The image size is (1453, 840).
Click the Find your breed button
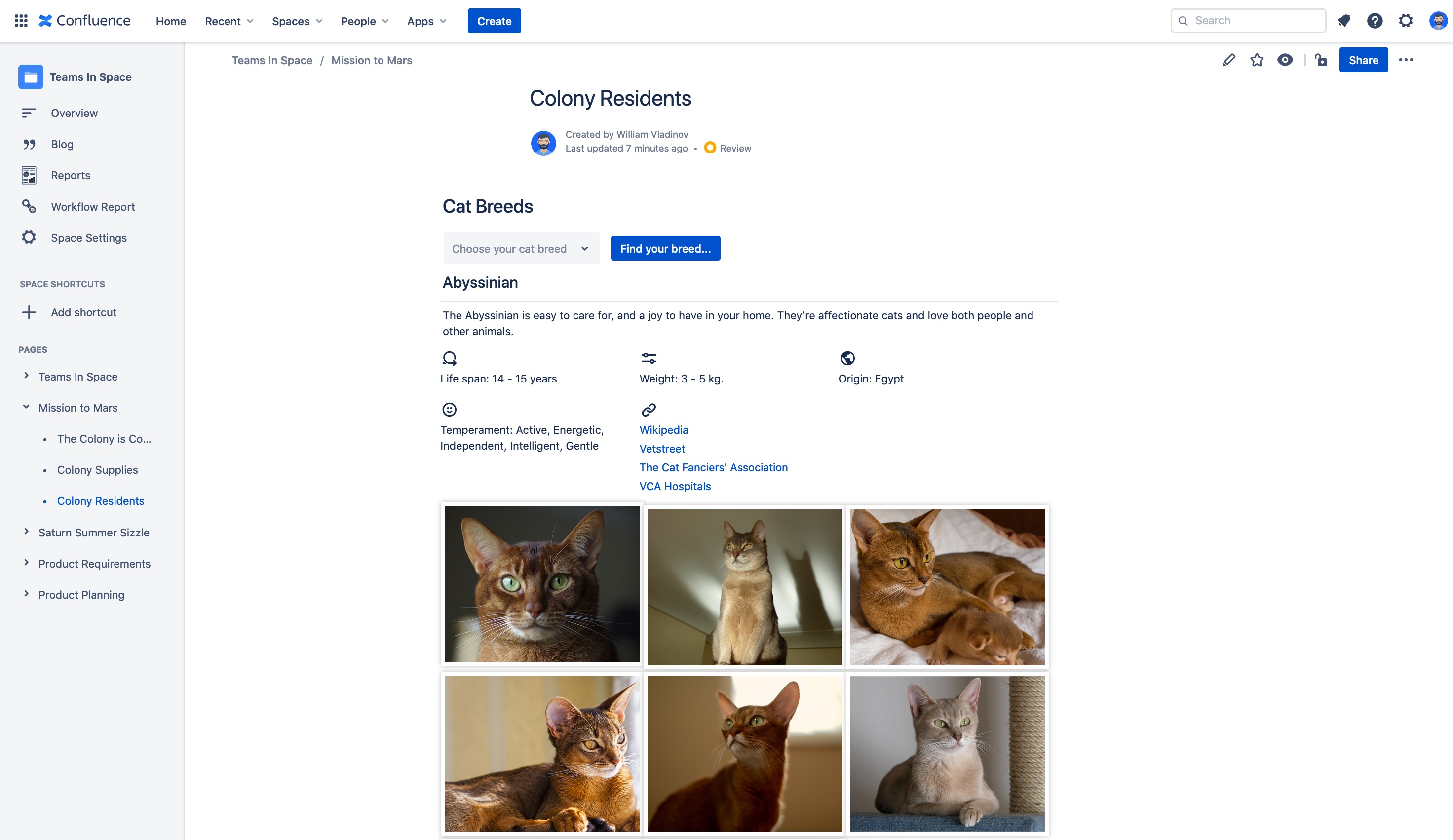tap(665, 248)
